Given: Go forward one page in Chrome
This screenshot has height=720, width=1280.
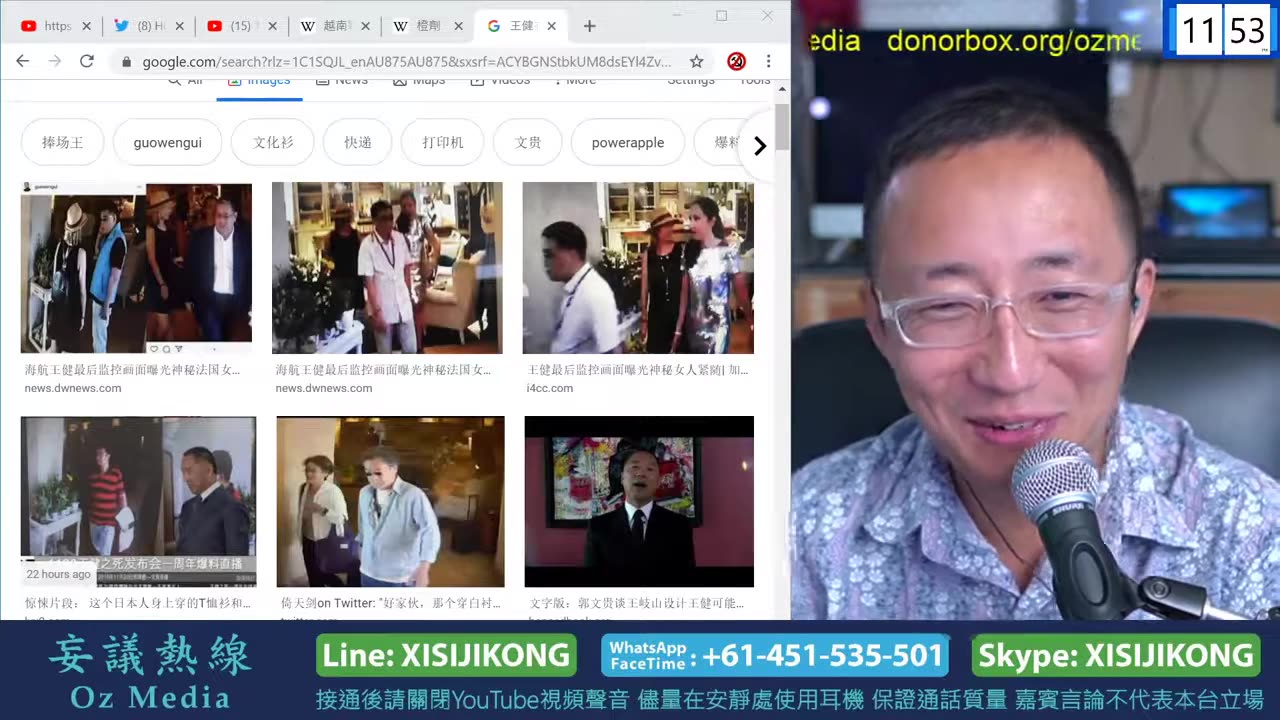Looking at the screenshot, I should click(x=54, y=61).
